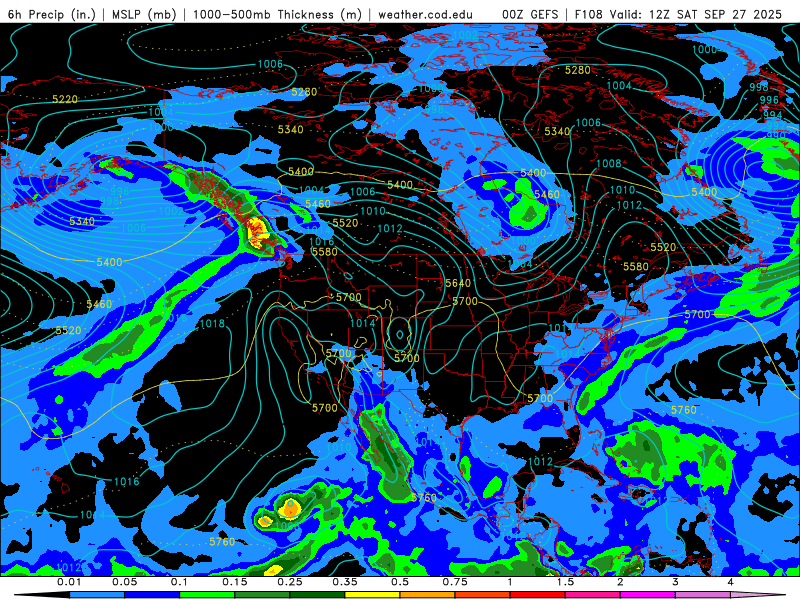Screen dimensions: 800x600
Task: Pick the pink 1.5 legend swatch
Action: tap(593, 595)
